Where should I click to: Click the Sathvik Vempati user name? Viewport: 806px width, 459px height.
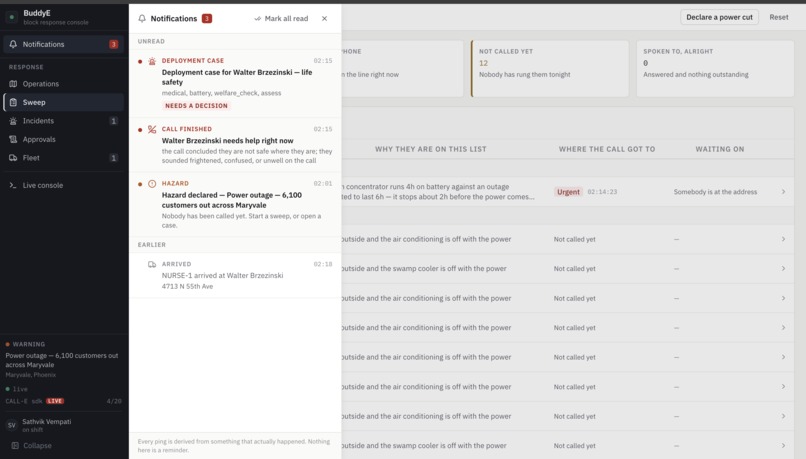click(47, 421)
